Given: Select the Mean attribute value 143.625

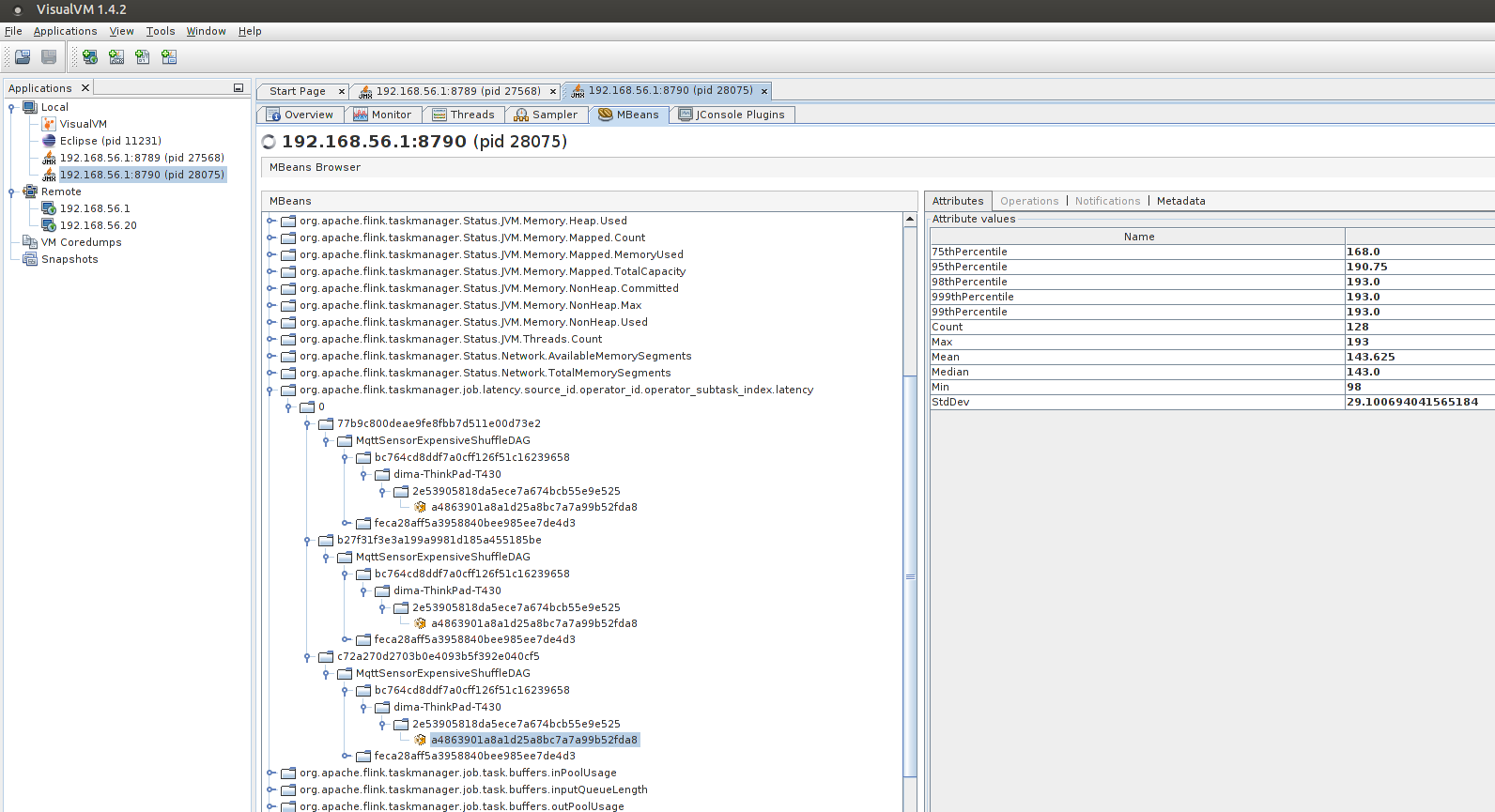Looking at the screenshot, I should point(1370,357).
